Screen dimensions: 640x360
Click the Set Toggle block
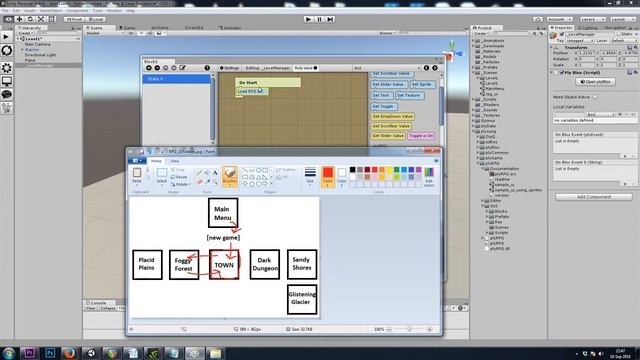383,106
